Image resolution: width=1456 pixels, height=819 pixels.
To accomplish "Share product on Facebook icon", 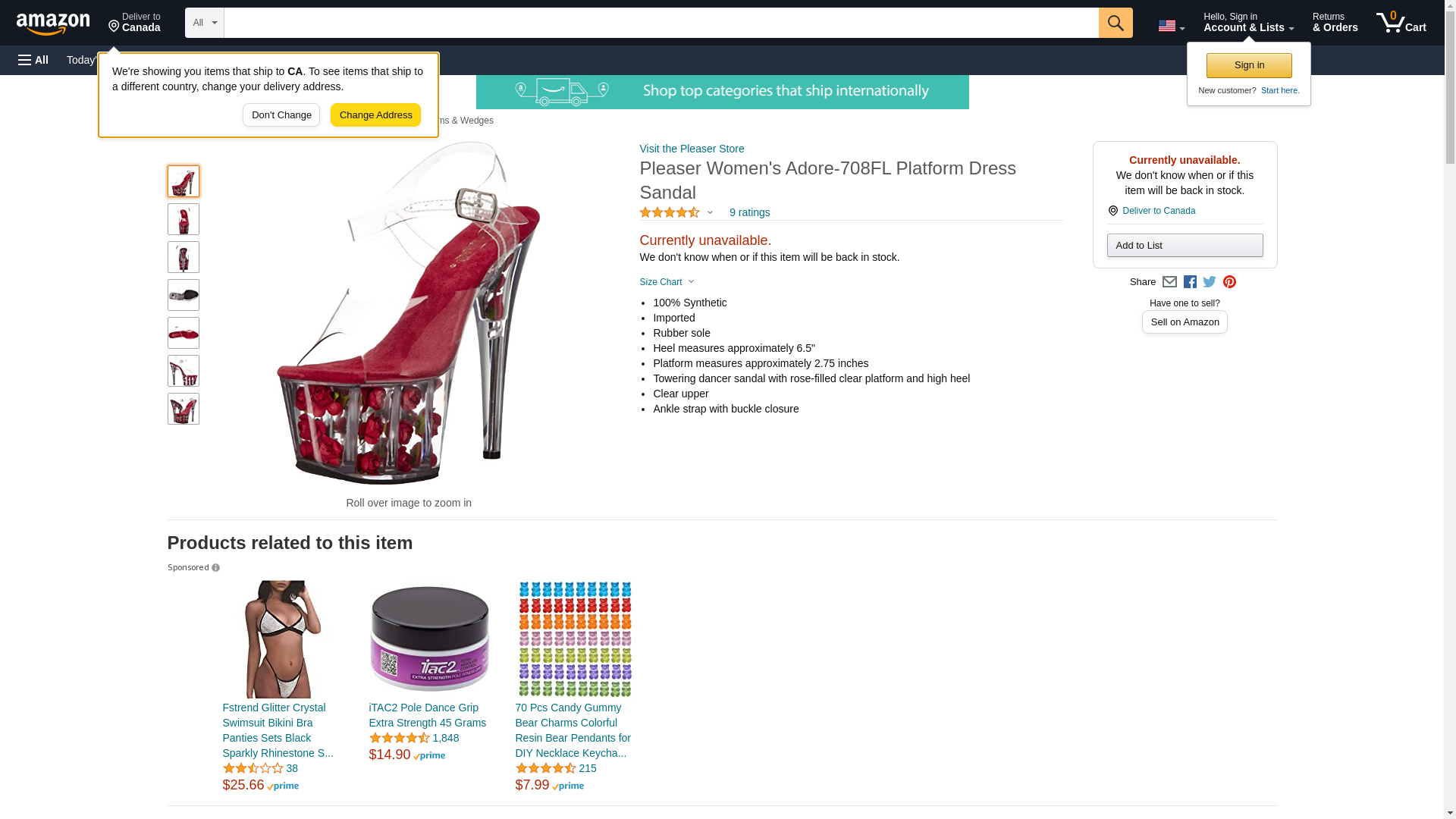I will (x=1190, y=282).
